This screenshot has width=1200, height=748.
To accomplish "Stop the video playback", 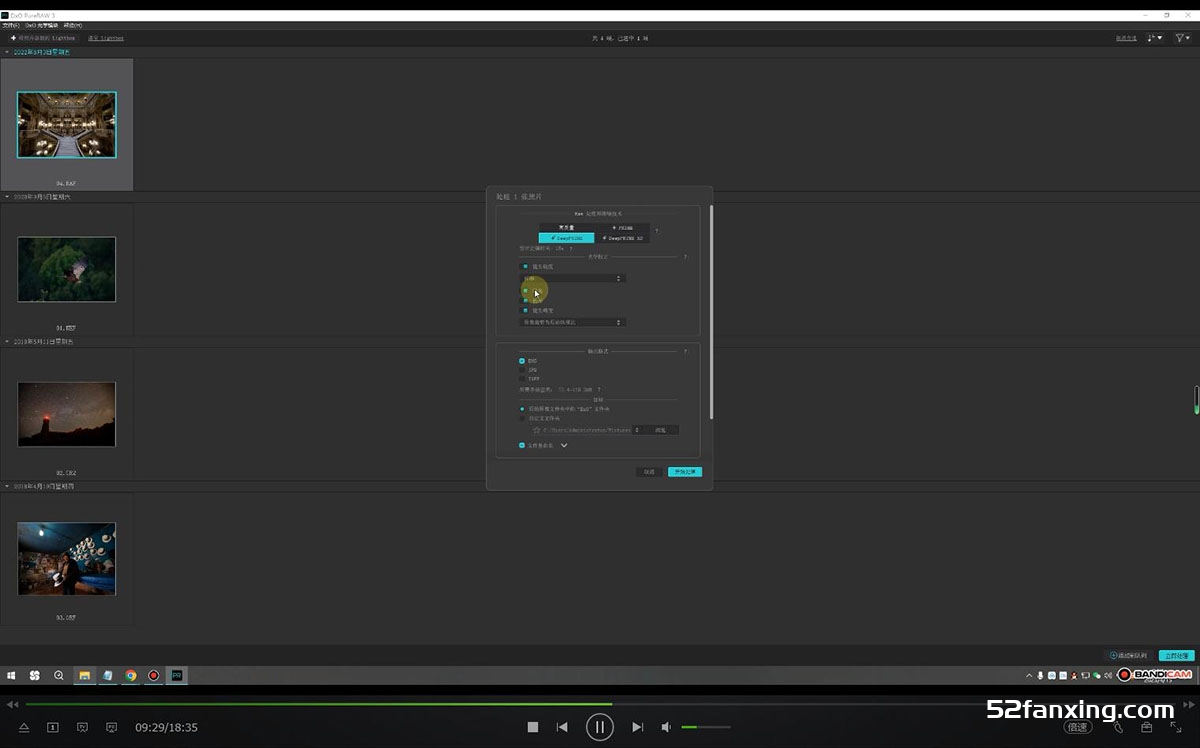I will (x=533, y=727).
